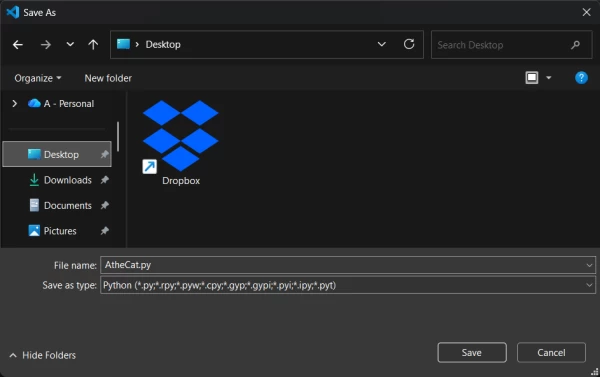The width and height of the screenshot is (600, 377).
Task: Click the navigation pane scrollbar
Action: (x=118, y=136)
